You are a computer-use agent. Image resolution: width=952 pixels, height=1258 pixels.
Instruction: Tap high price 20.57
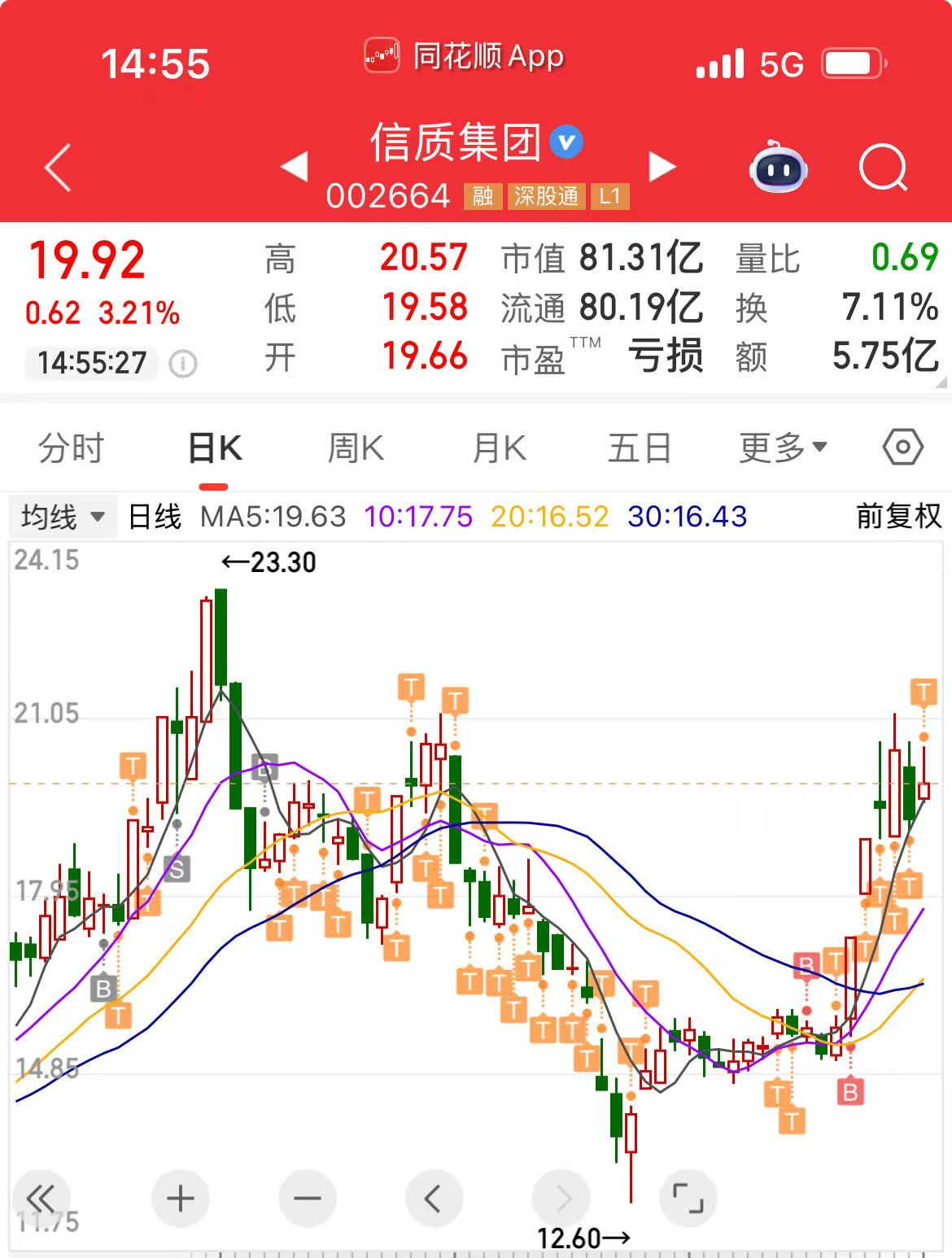(x=424, y=258)
